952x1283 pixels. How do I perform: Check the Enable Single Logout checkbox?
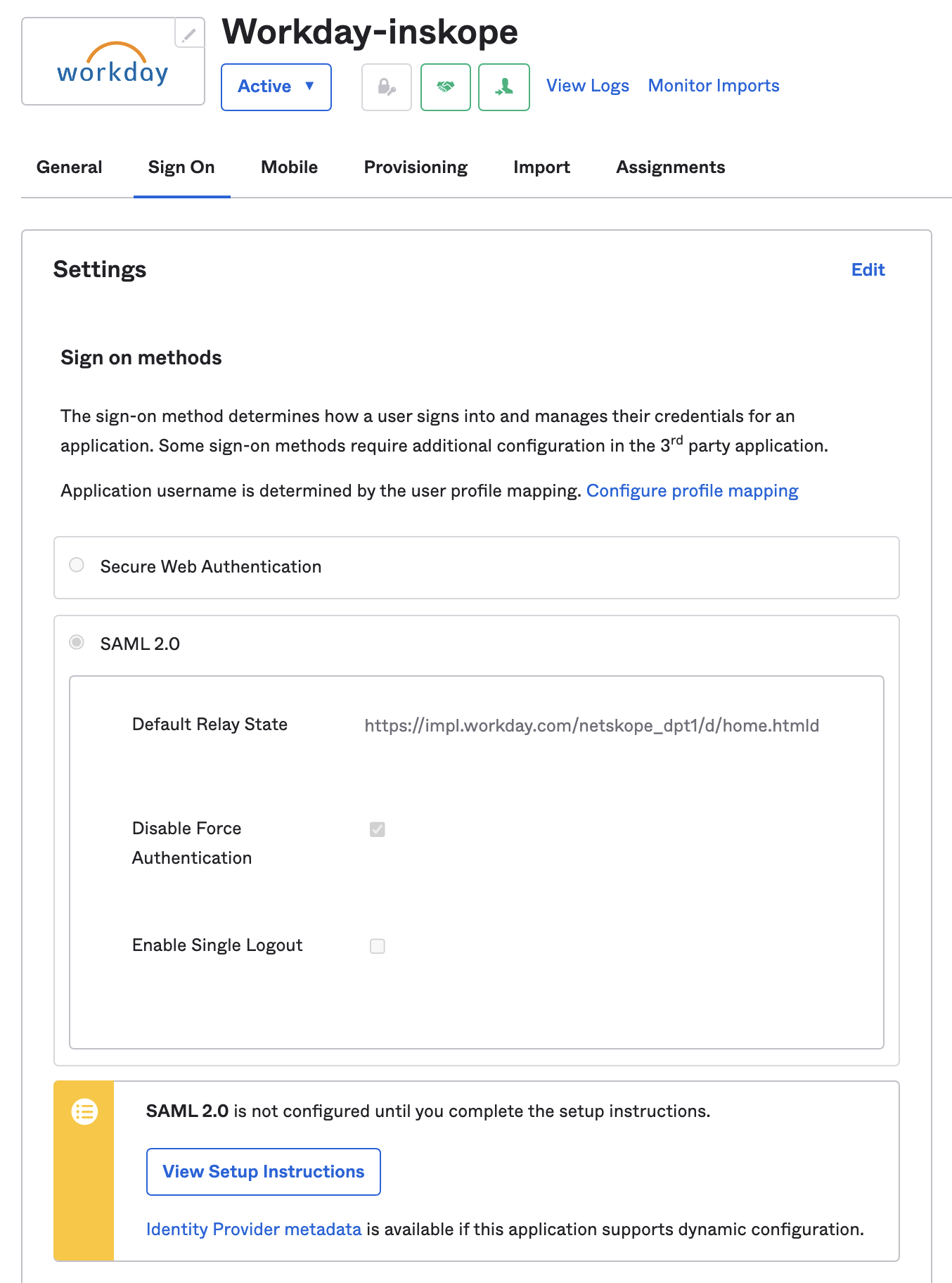tap(378, 946)
